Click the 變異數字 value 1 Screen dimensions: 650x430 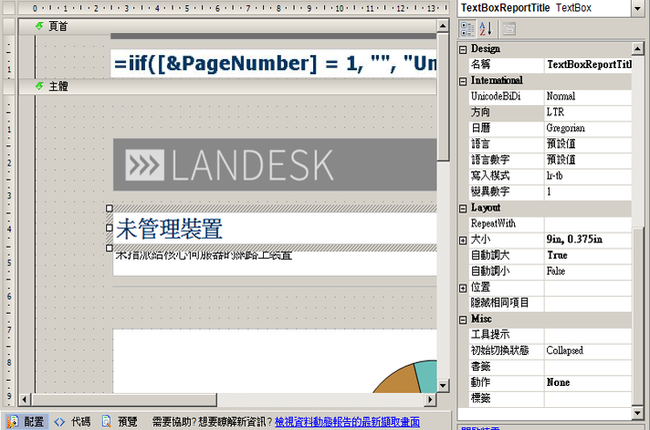pyautogui.click(x=588, y=192)
